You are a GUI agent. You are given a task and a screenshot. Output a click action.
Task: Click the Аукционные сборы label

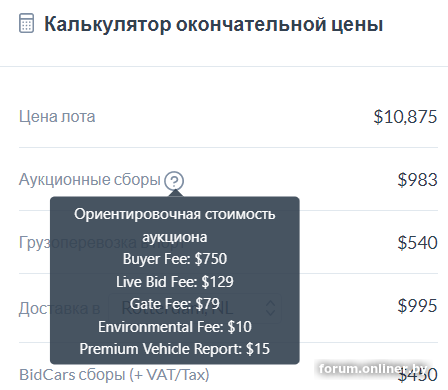click(90, 180)
